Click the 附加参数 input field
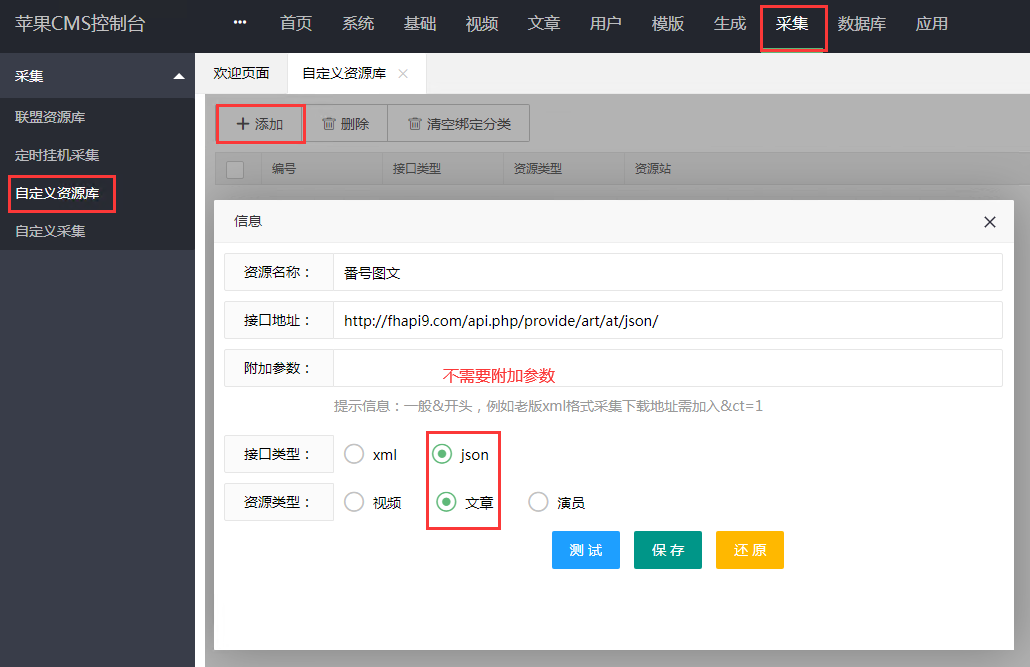The height and width of the screenshot is (667, 1030). tap(667, 368)
